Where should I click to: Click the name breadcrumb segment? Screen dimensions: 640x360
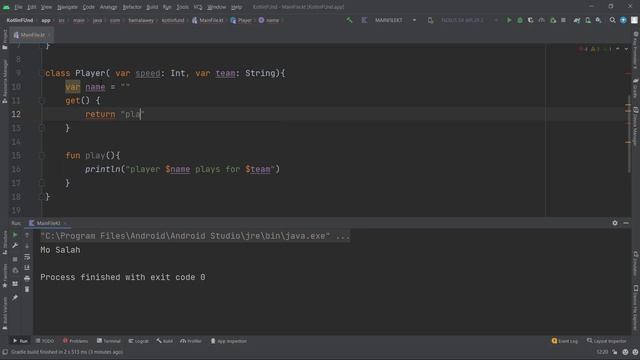[x=269, y=20]
